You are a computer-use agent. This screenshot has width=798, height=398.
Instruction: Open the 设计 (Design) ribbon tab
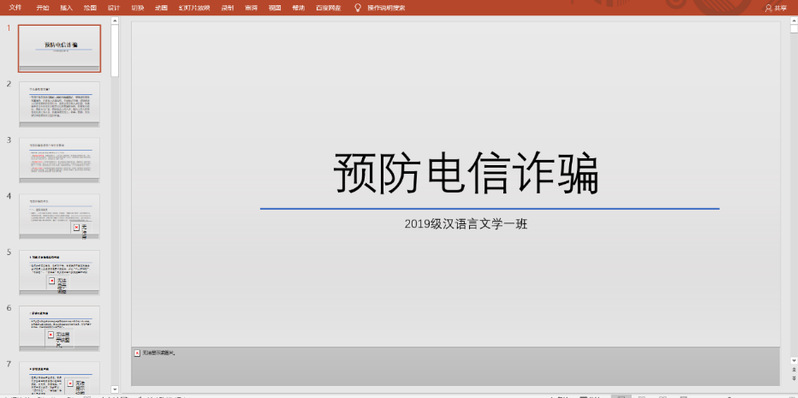click(x=114, y=8)
